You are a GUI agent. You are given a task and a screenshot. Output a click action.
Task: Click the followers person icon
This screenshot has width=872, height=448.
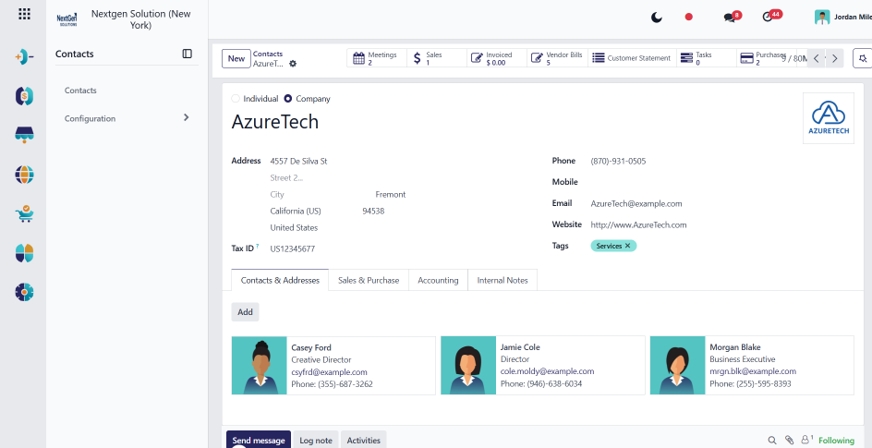point(806,439)
